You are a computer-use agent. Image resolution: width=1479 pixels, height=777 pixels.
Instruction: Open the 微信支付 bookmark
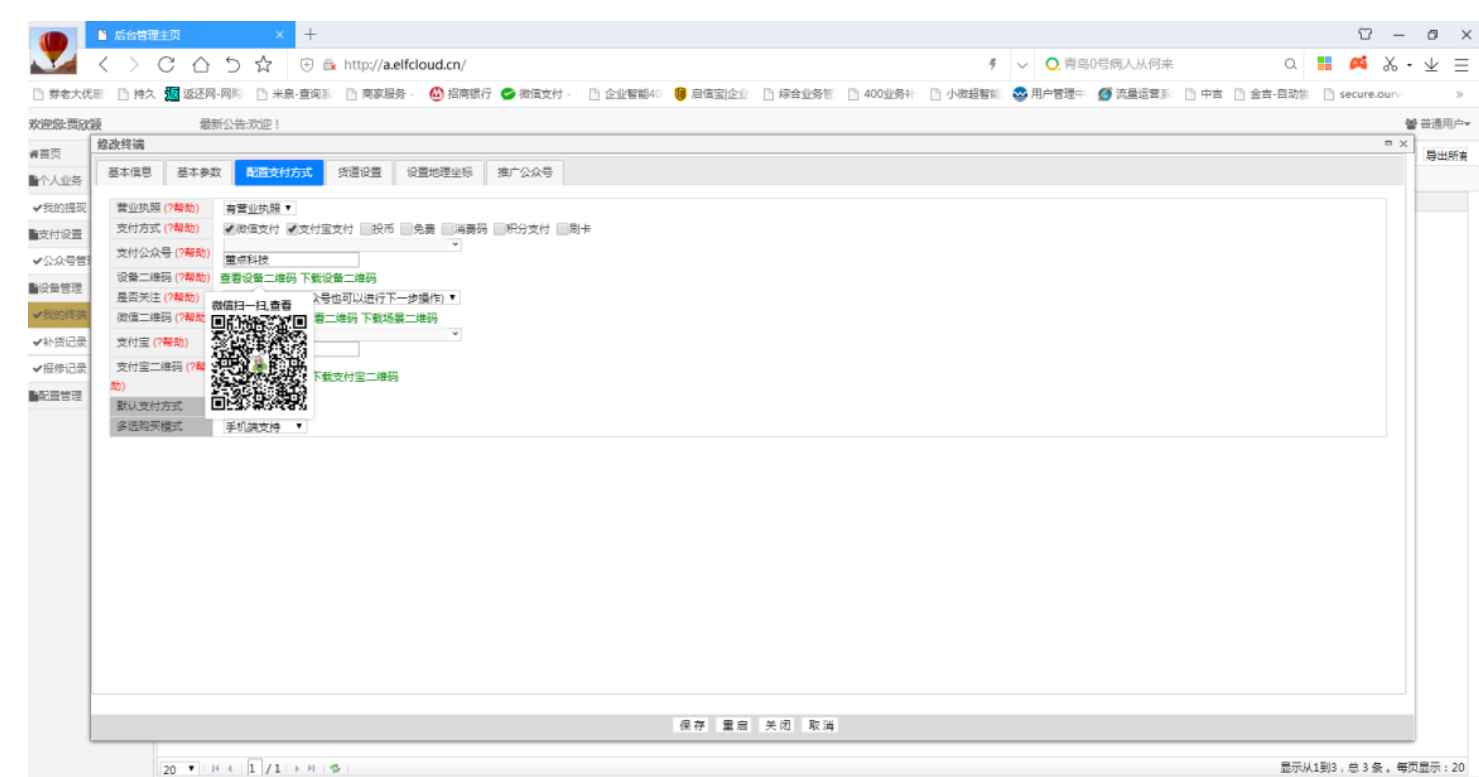point(537,94)
